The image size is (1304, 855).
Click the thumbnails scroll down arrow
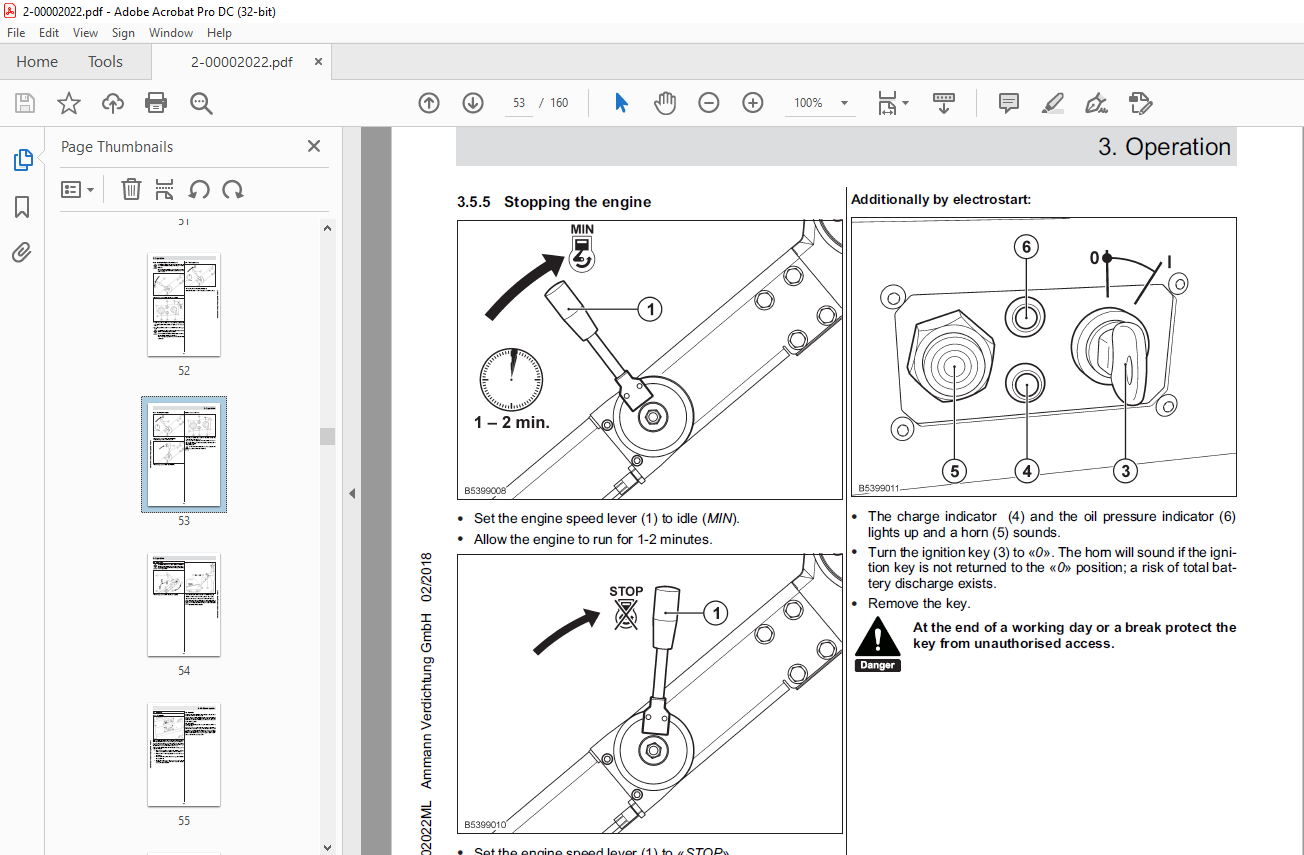327,847
